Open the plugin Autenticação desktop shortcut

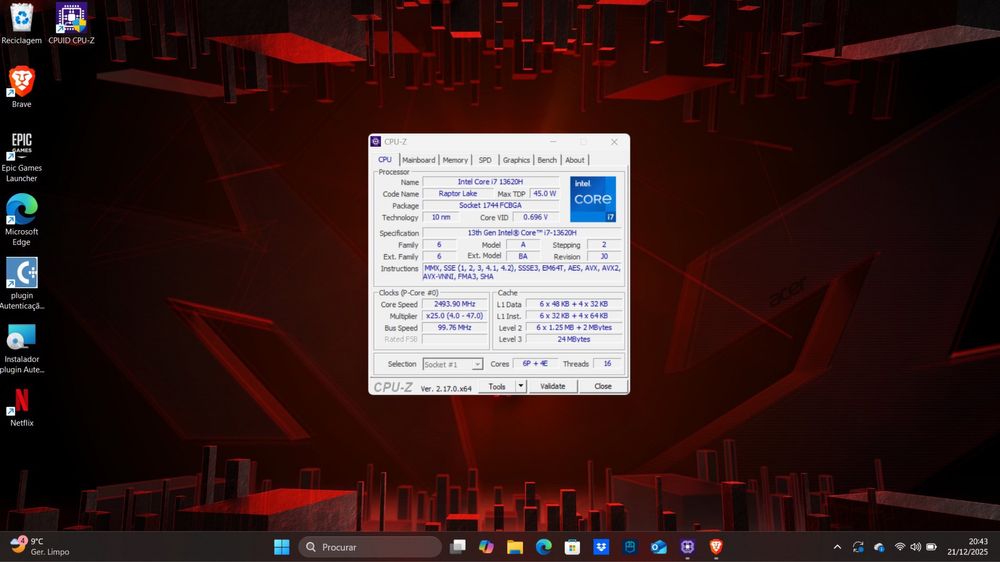[x=21, y=284]
